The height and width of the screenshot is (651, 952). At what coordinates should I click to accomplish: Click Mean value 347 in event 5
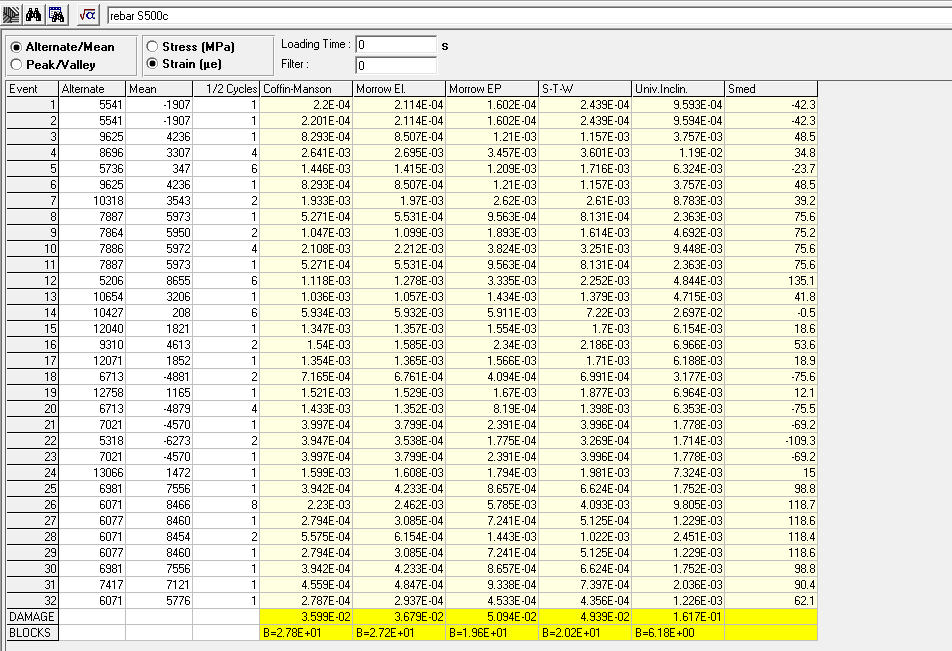tap(159, 169)
